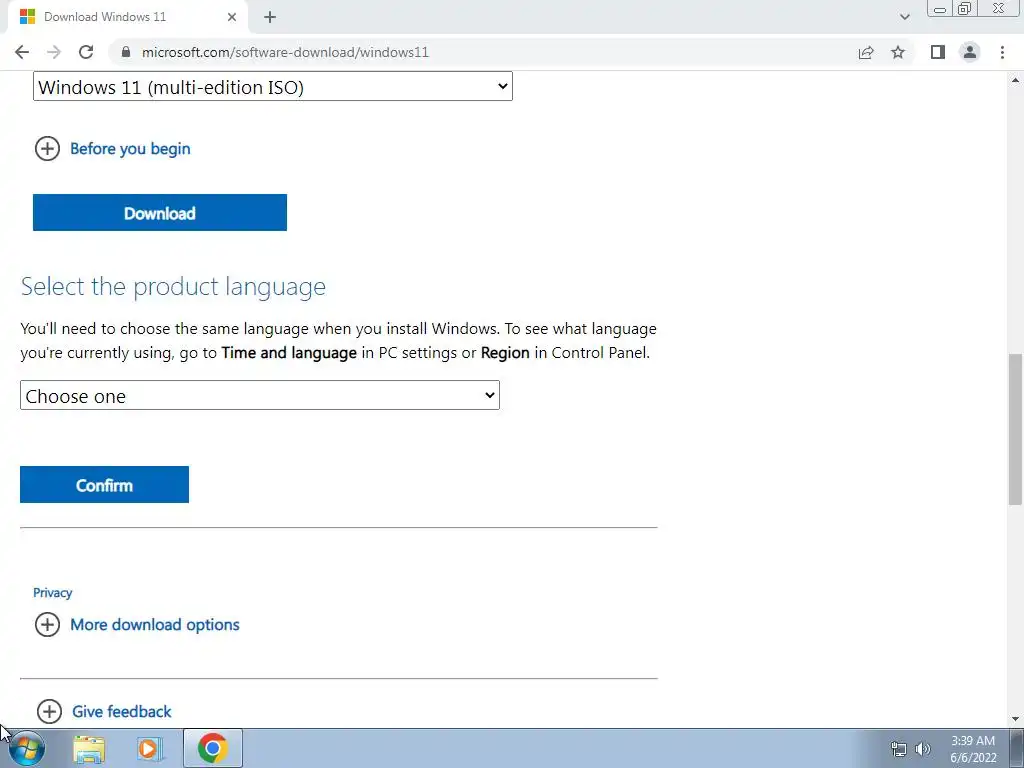Image resolution: width=1024 pixels, height=768 pixels.
Task: Share this page icon in address bar
Action: click(866, 52)
